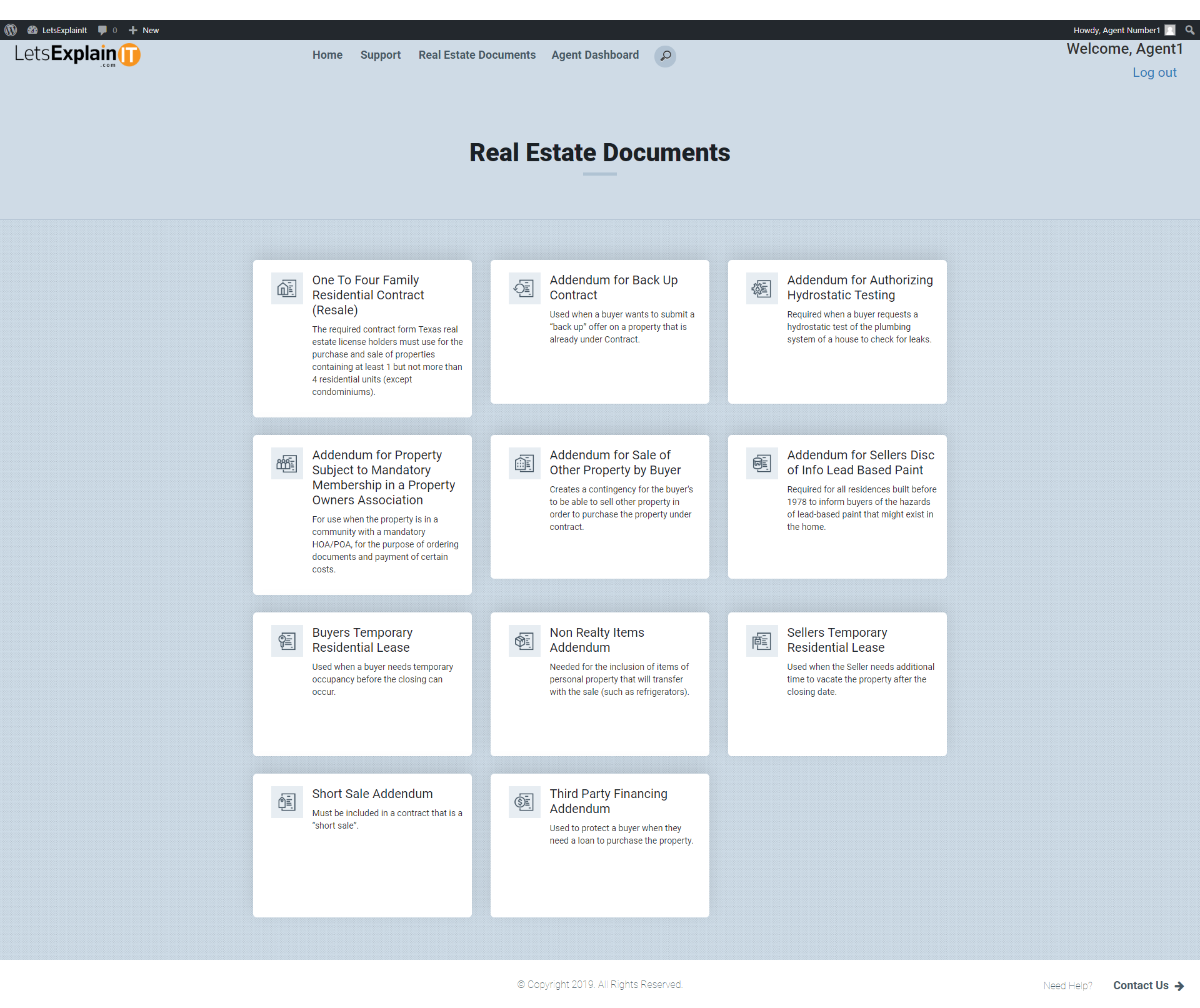Open Sellers Temporary Residential Lease title
Image resolution: width=1200 pixels, height=1008 pixels.
point(836,640)
